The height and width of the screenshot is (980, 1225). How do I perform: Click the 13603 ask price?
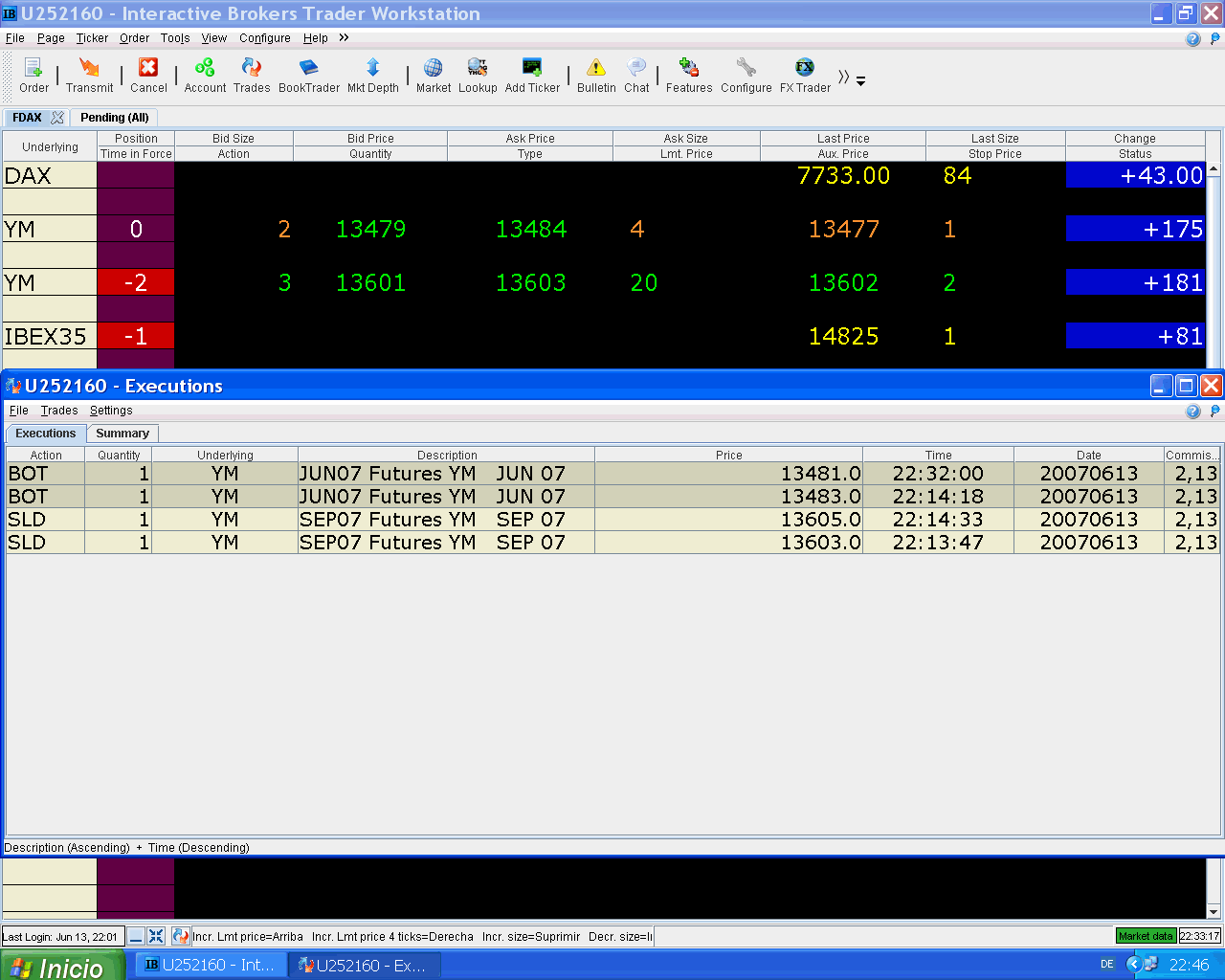530,282
